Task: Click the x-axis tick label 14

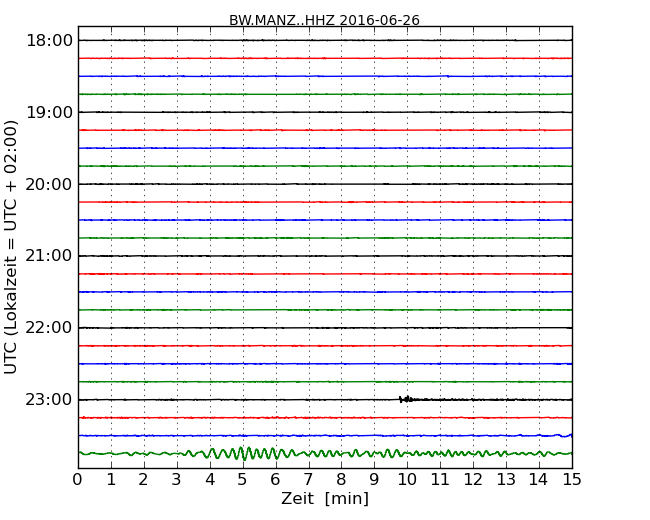Action: (539, 480)
